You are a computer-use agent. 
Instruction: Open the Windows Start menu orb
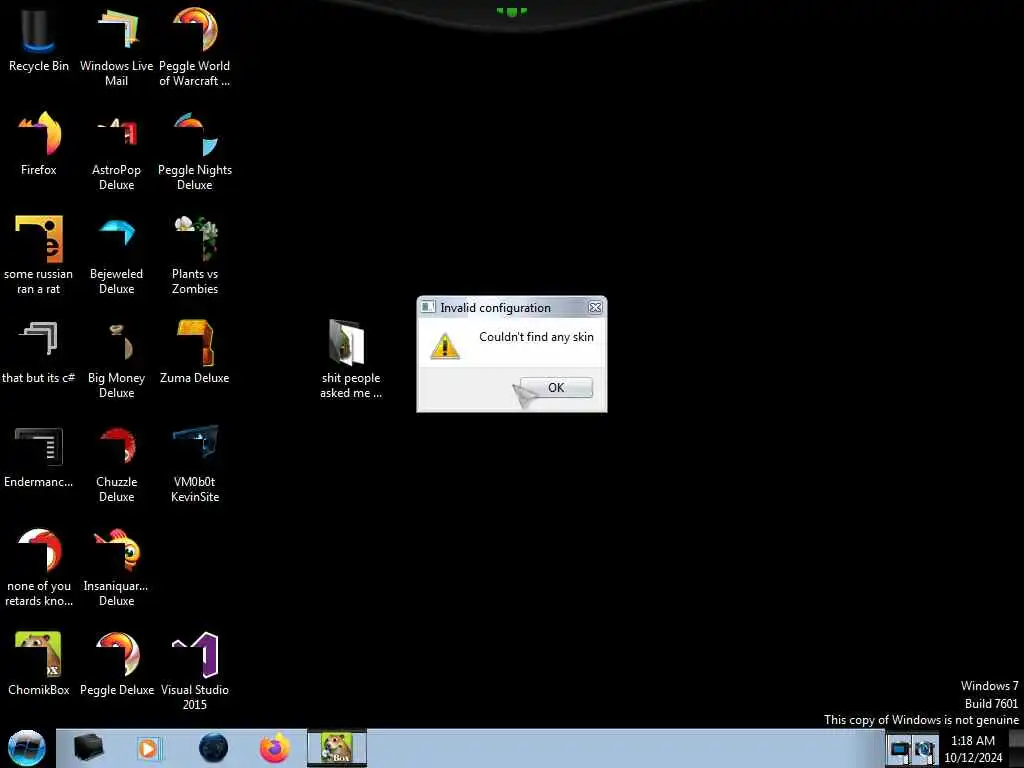pyautogui.click(x=27, y=748)
